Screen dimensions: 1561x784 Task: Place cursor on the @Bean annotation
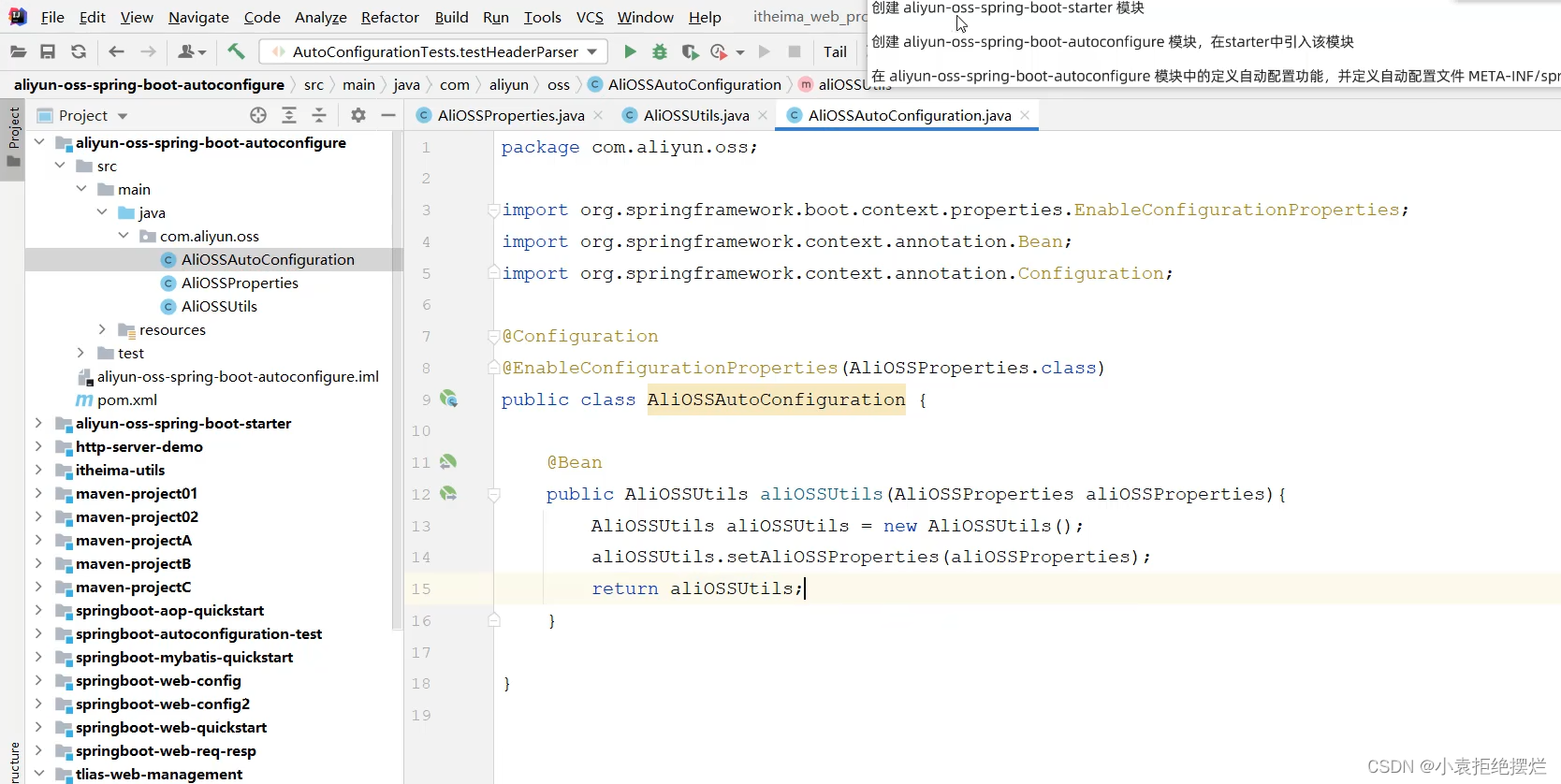[x=575, y=462]
